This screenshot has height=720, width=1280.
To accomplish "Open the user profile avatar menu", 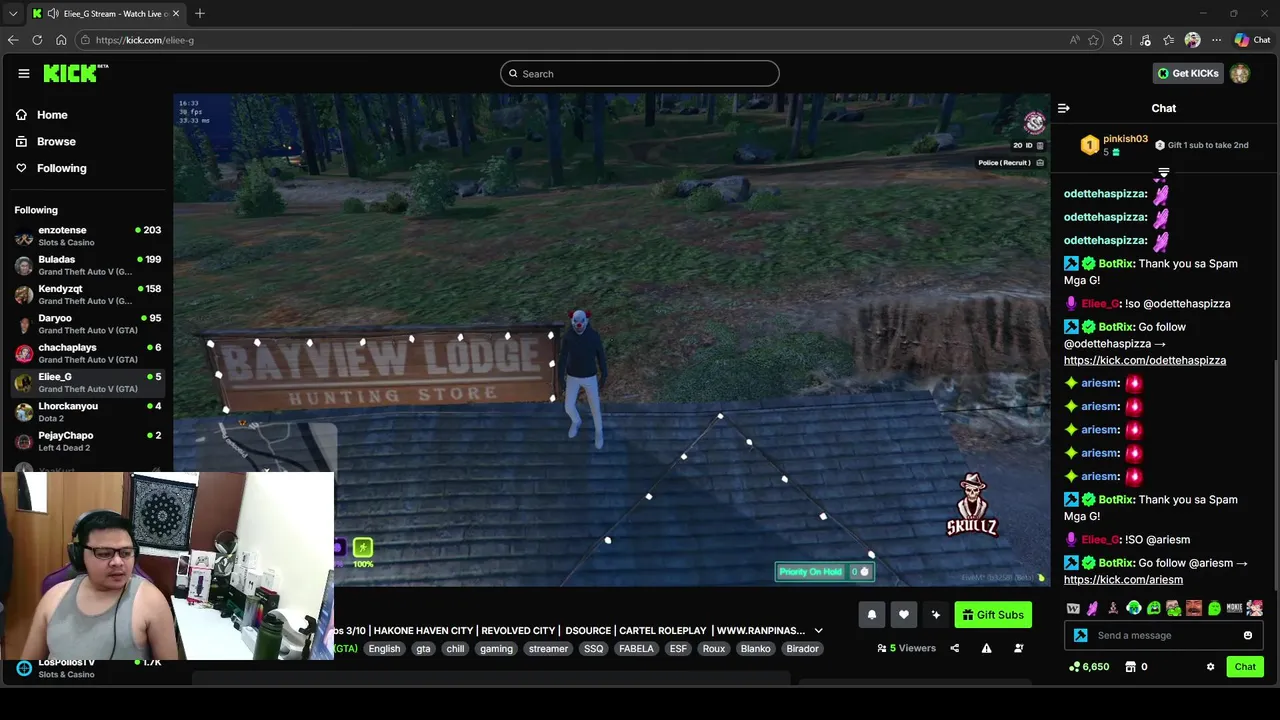I will [1240, 73].
